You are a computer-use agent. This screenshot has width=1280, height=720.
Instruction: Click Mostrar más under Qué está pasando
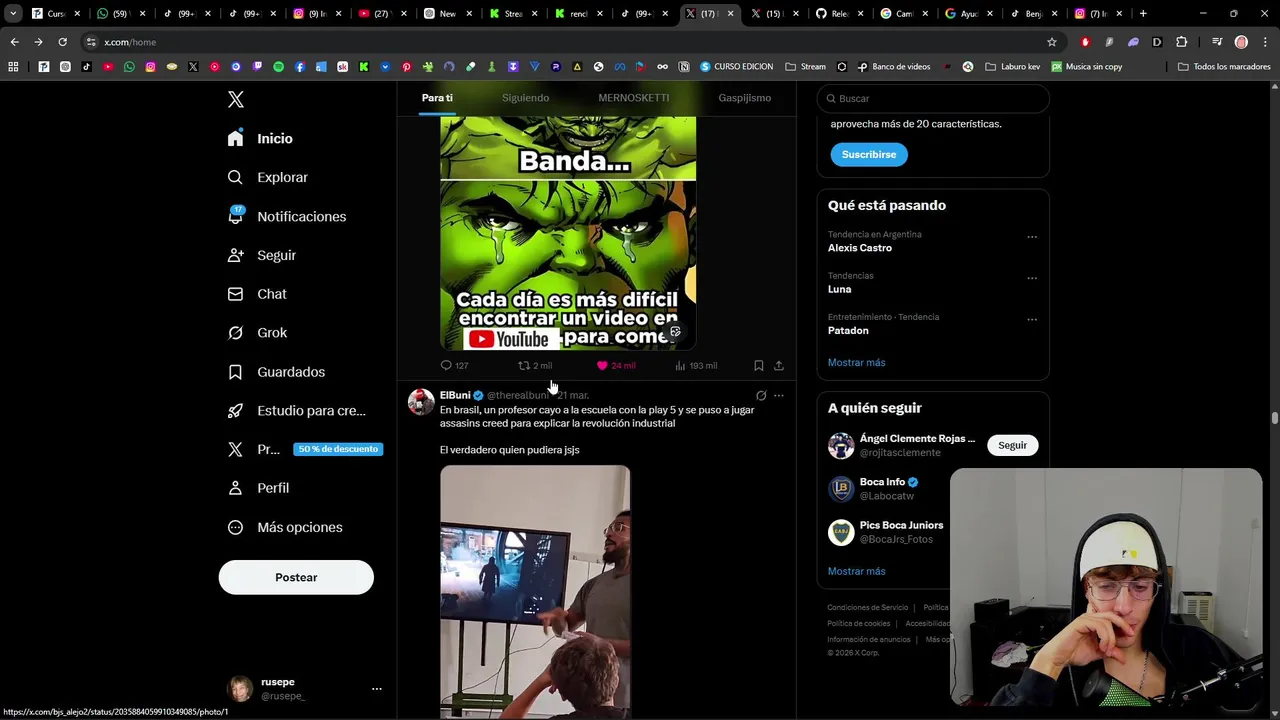pos(856,363)
